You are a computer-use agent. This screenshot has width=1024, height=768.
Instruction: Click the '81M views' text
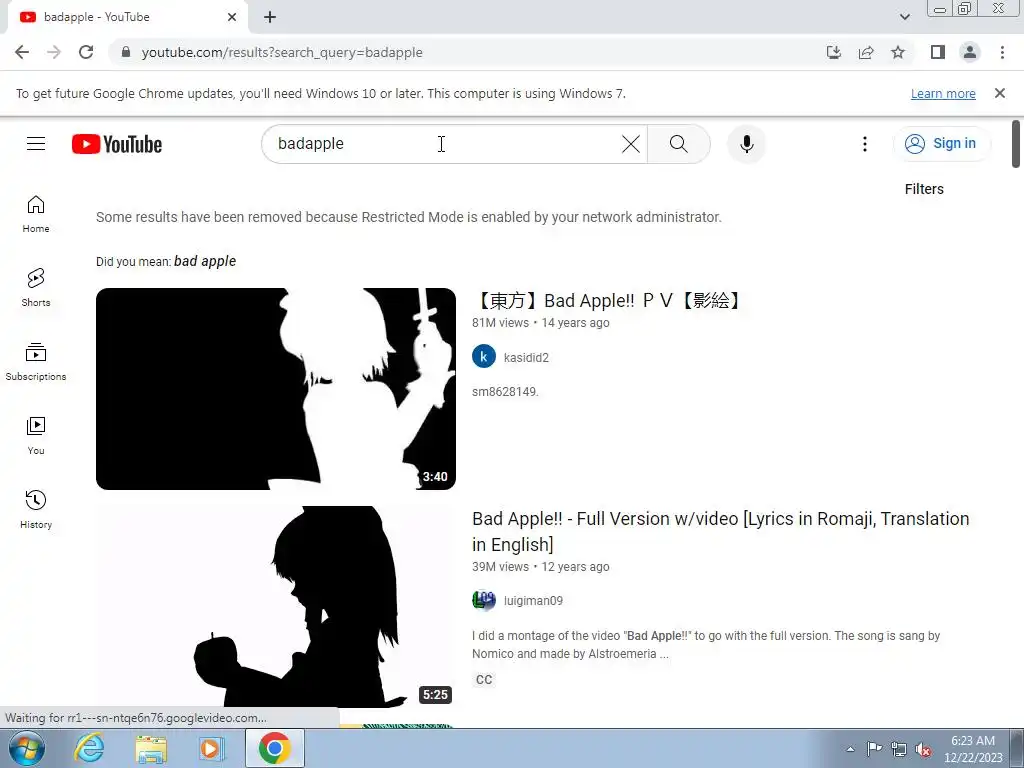coord(500,323)
